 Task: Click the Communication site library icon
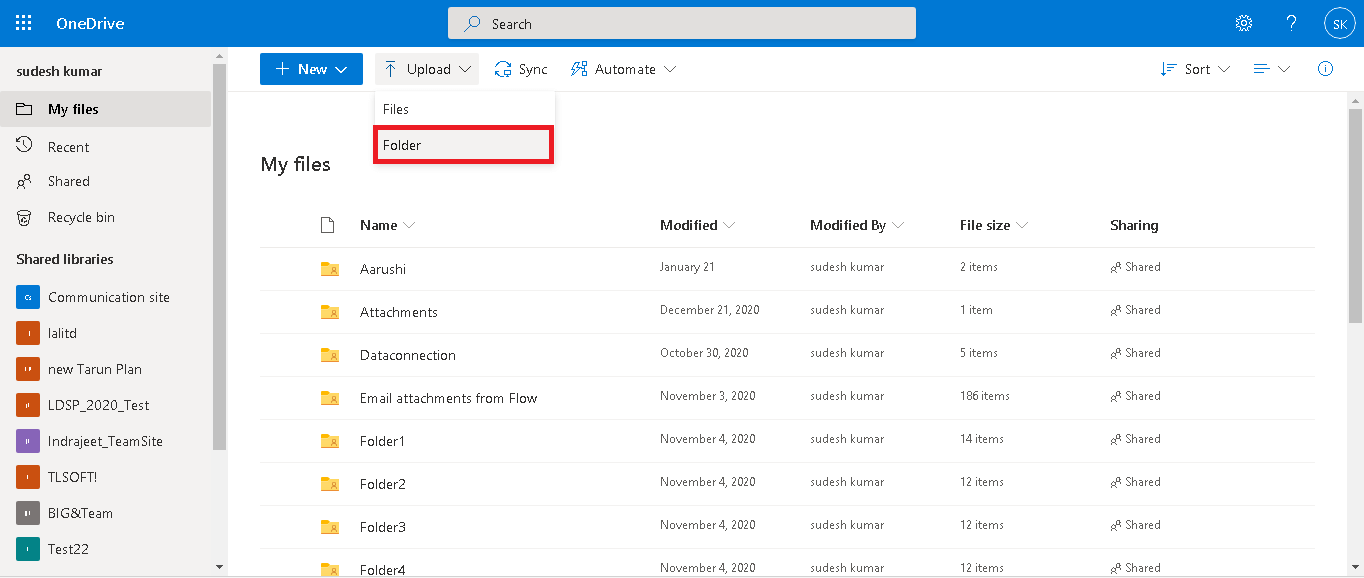pos(28,297)
